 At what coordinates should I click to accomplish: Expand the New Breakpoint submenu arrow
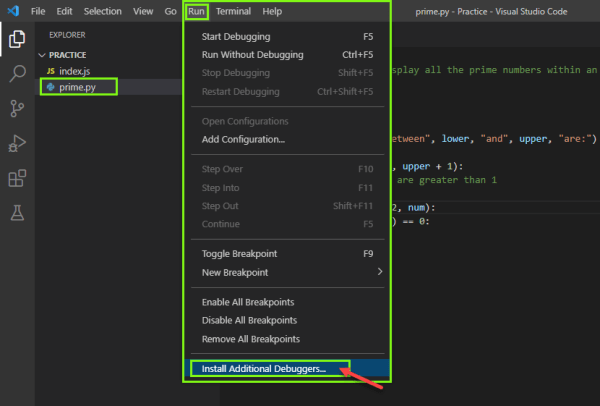[x=380, y=272]
